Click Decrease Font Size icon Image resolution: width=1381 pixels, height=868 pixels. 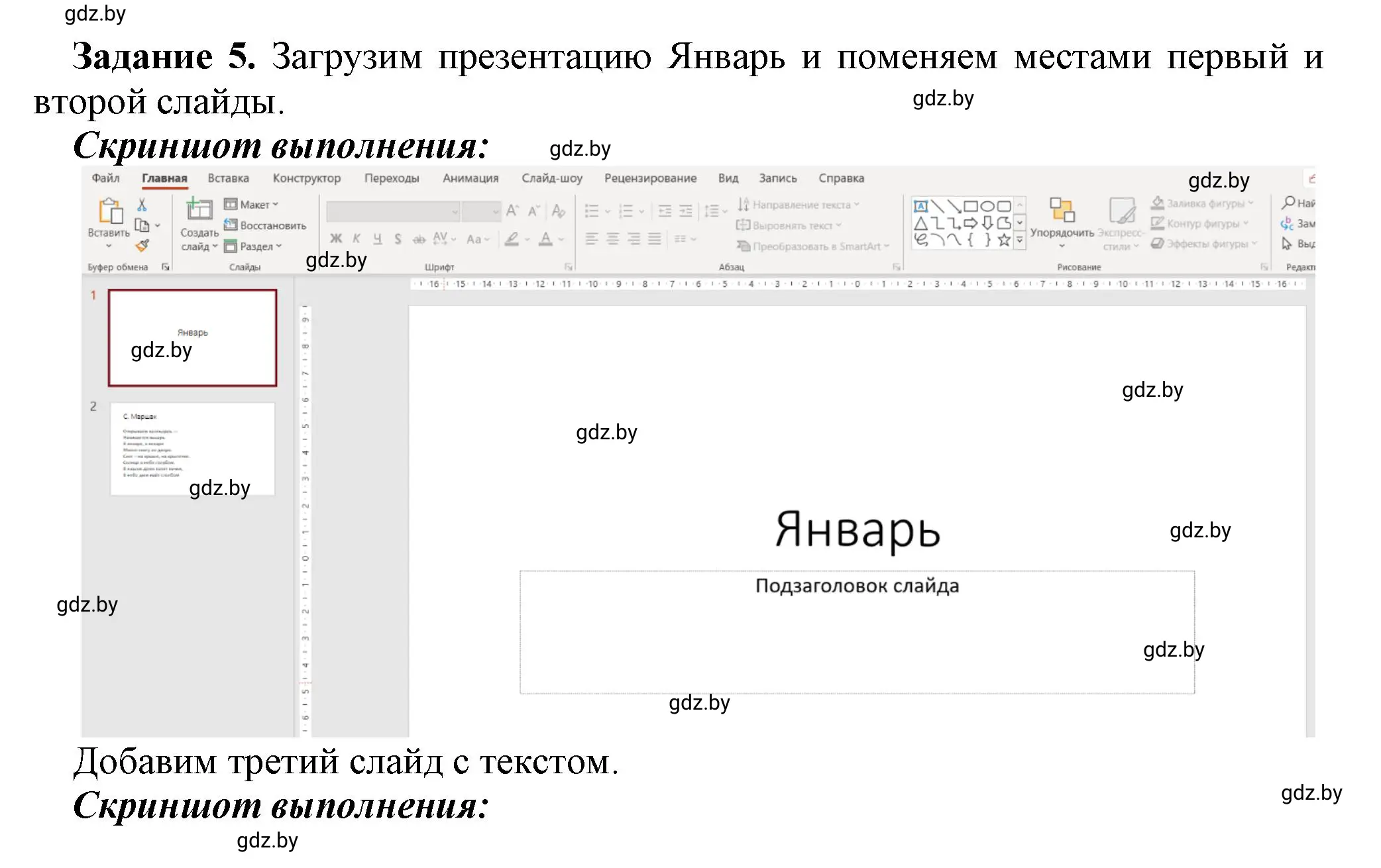533,211
